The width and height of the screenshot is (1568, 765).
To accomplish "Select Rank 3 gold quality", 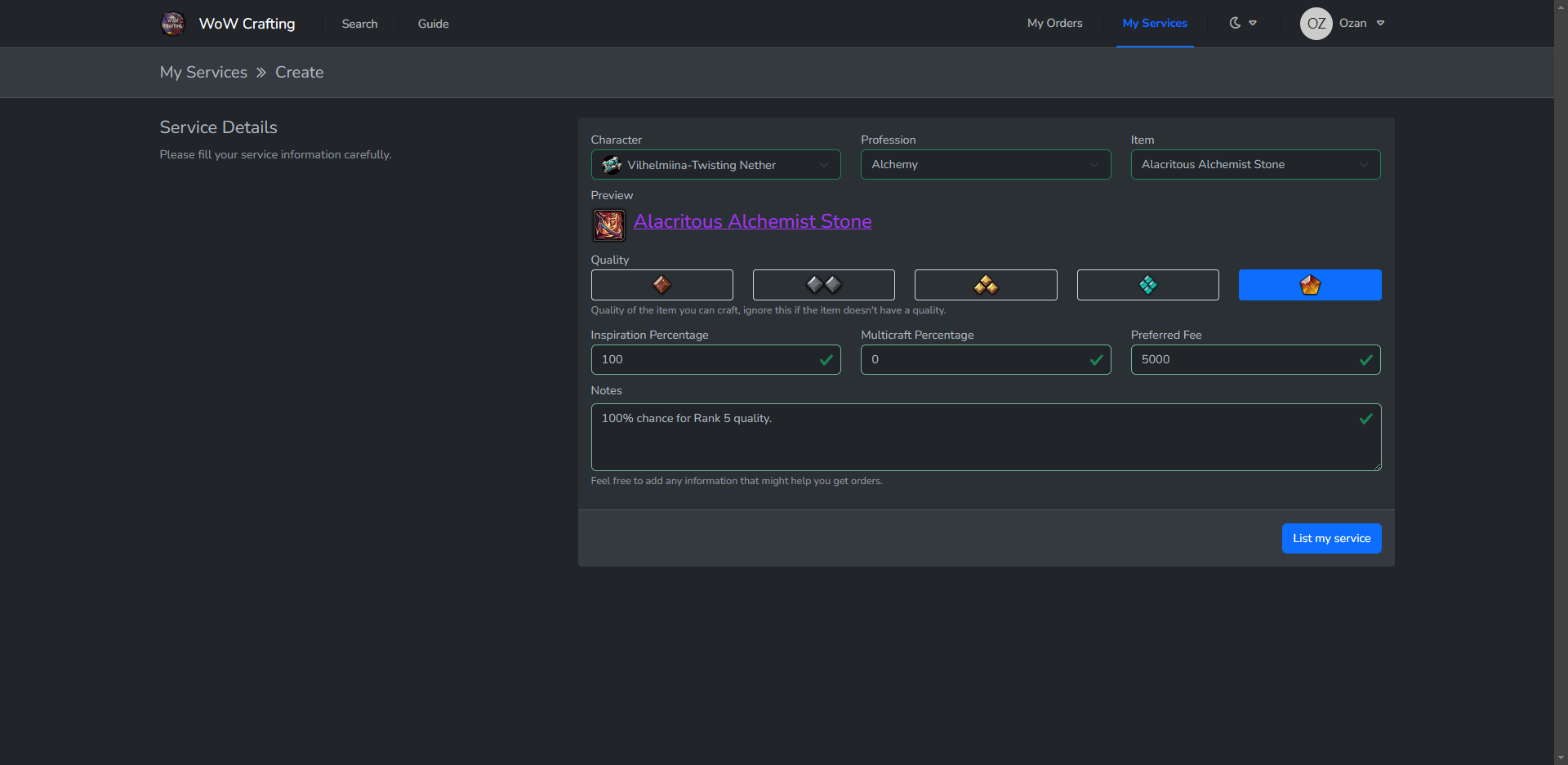I will coord(986,285).
